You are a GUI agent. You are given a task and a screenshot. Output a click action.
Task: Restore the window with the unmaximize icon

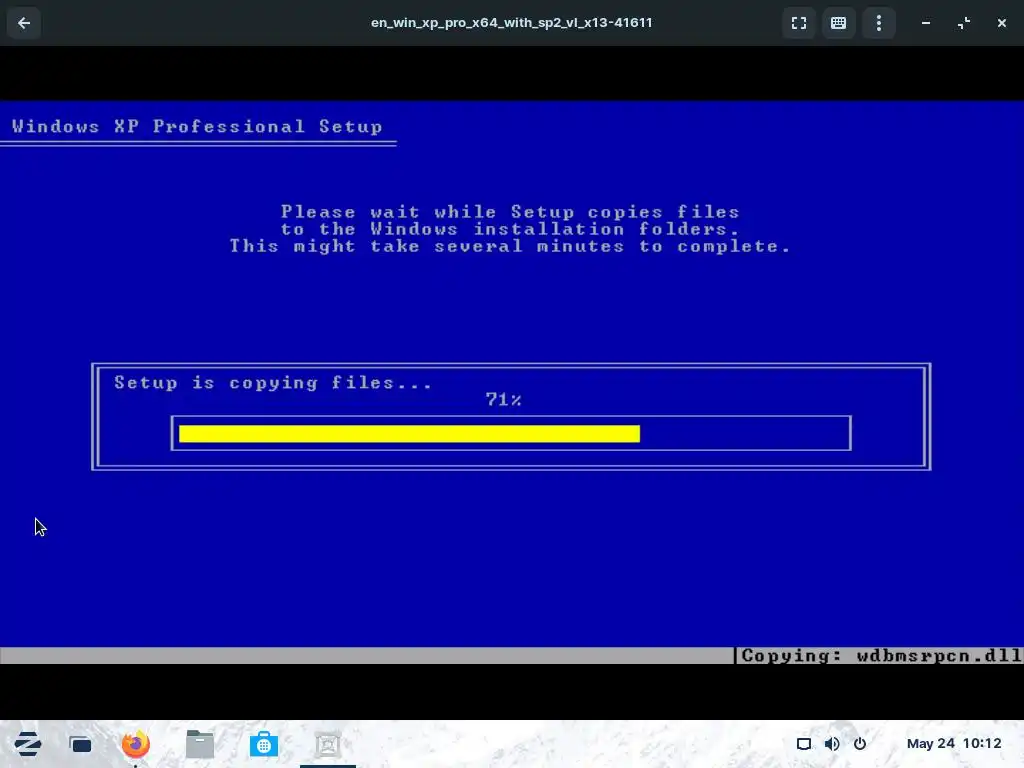(964, 23)
